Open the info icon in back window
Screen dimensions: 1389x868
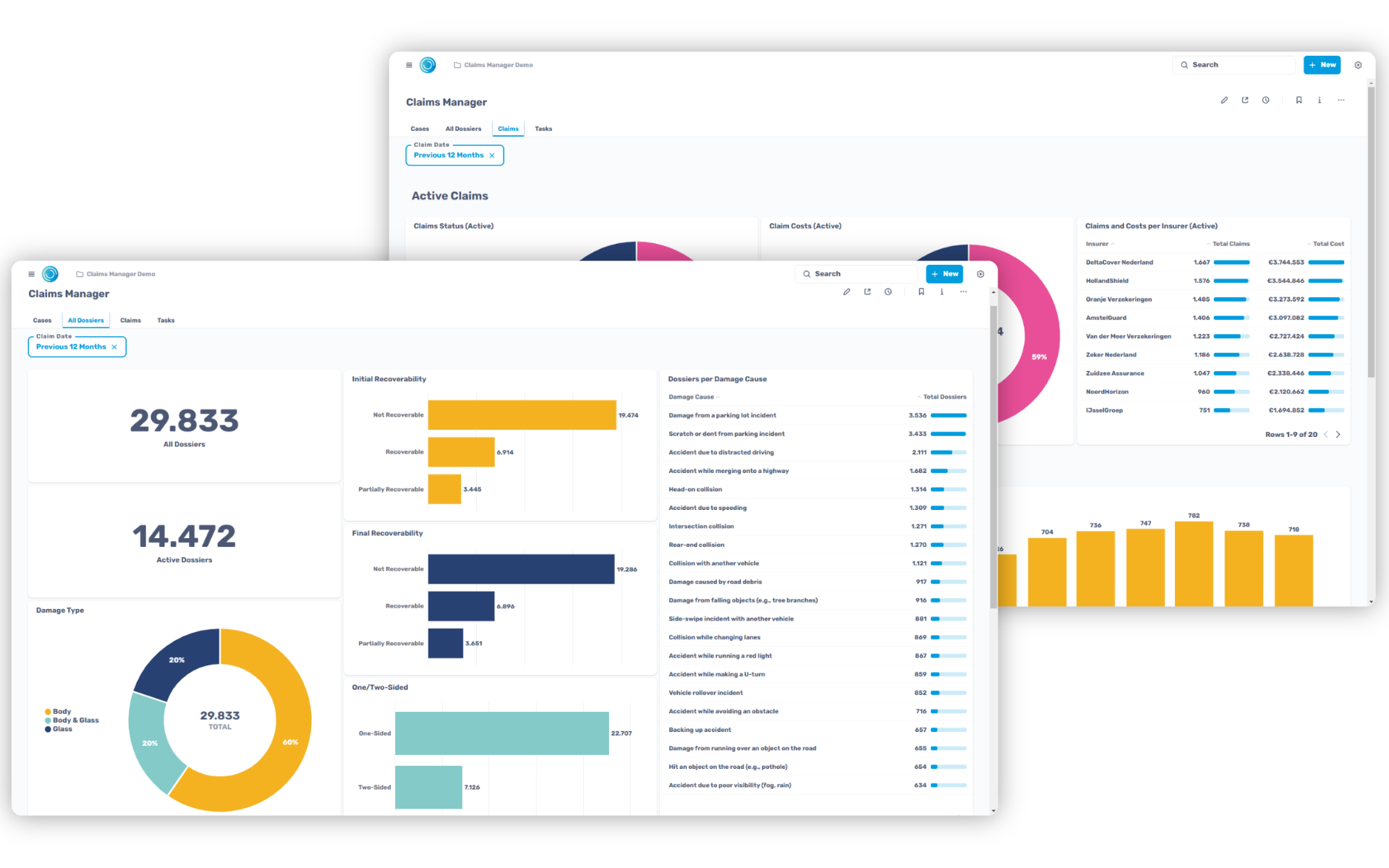(1320, 101)
